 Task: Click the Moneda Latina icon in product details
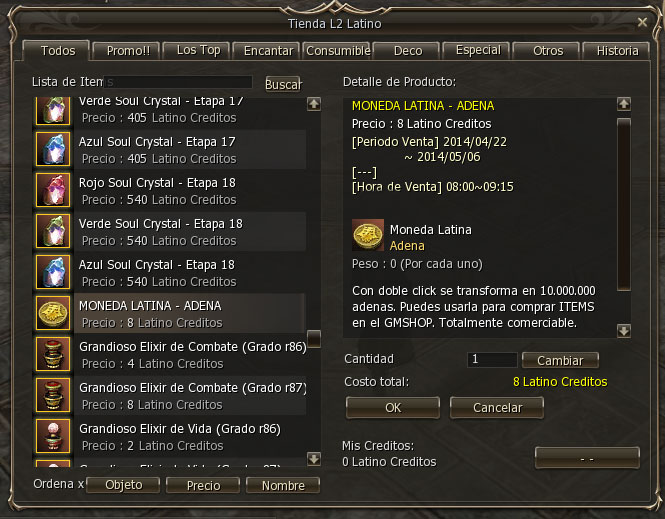coord(368,235)
